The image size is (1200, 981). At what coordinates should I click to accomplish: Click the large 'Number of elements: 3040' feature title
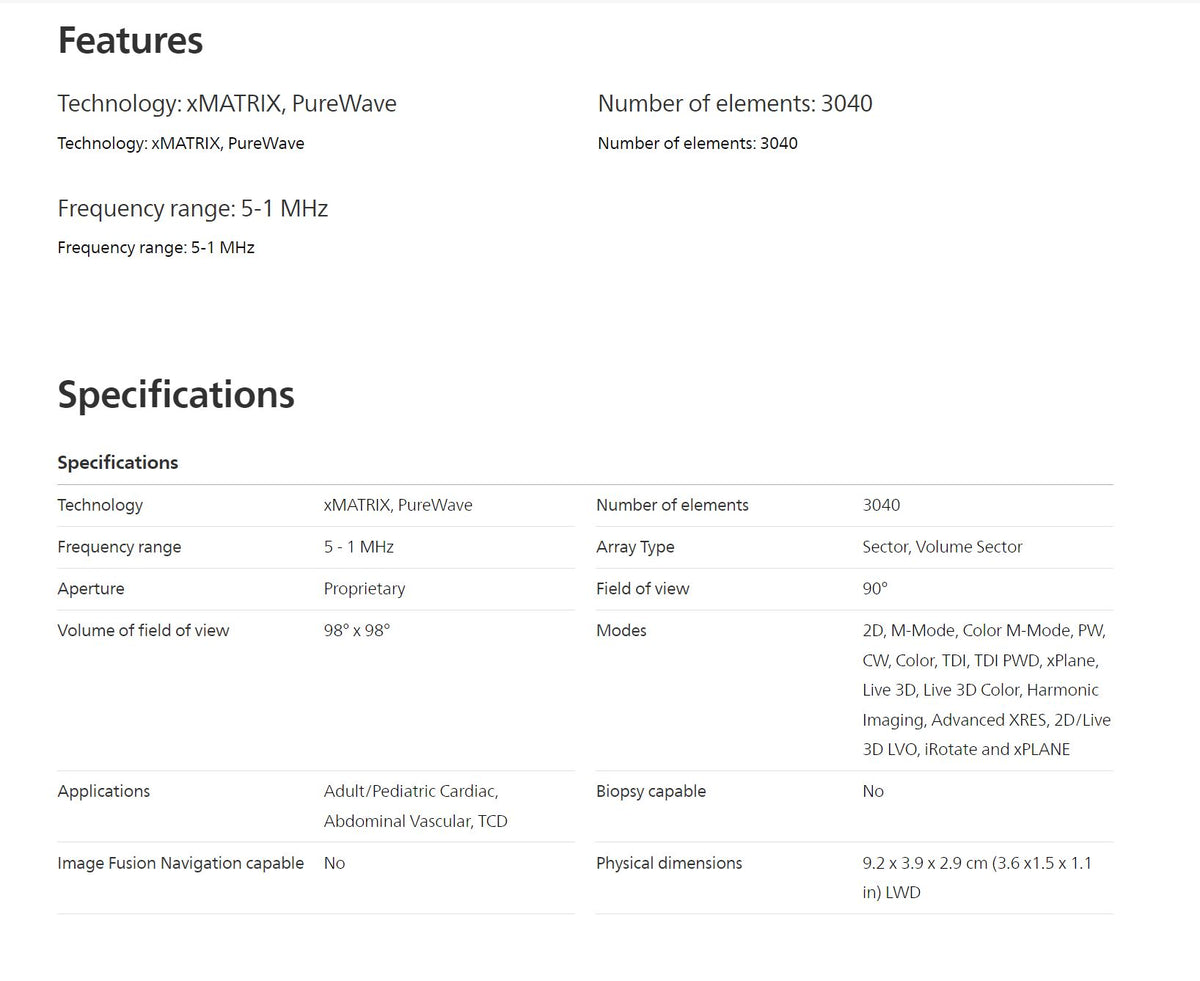(735, 103)
